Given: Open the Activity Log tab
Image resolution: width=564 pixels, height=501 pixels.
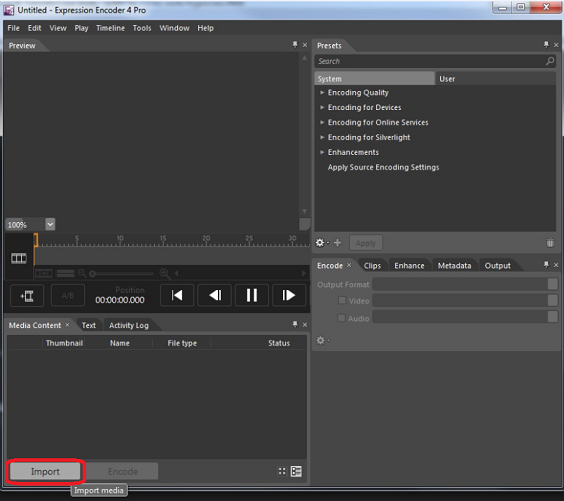Looking at the screenshot, I should (129, 325).
